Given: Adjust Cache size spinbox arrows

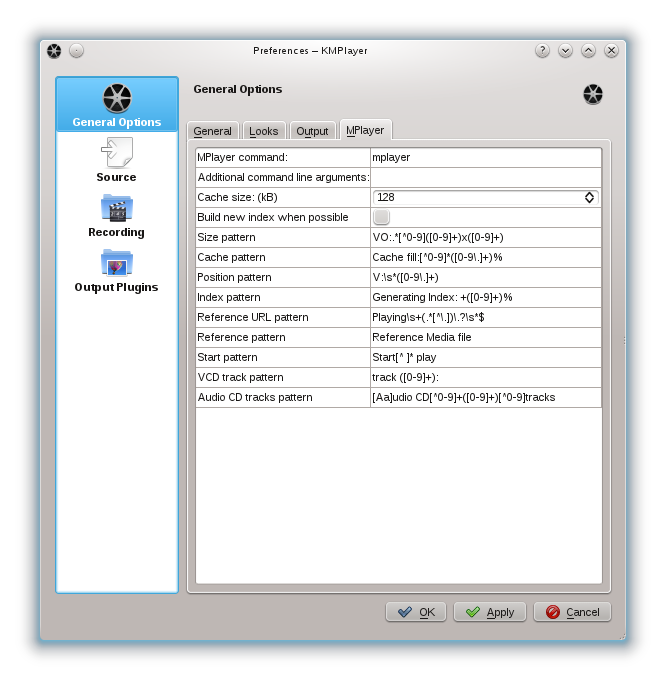Looking at the screenshot, I should [589, 197].
